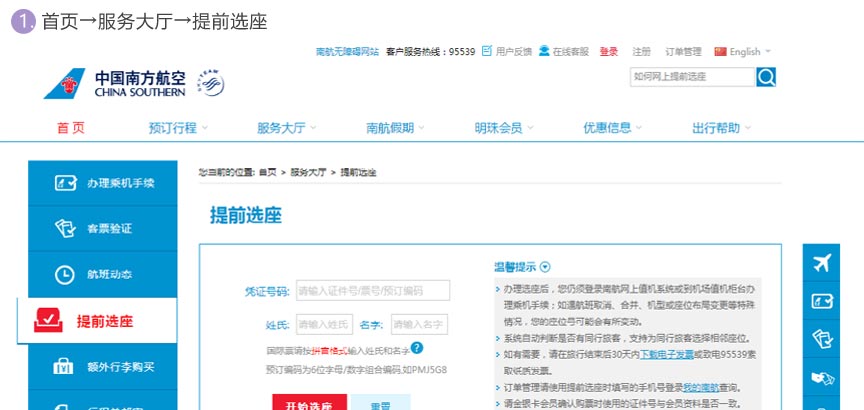Click the airplane icon in right sidebar
864x410 pixels.
tap(822, 264)
